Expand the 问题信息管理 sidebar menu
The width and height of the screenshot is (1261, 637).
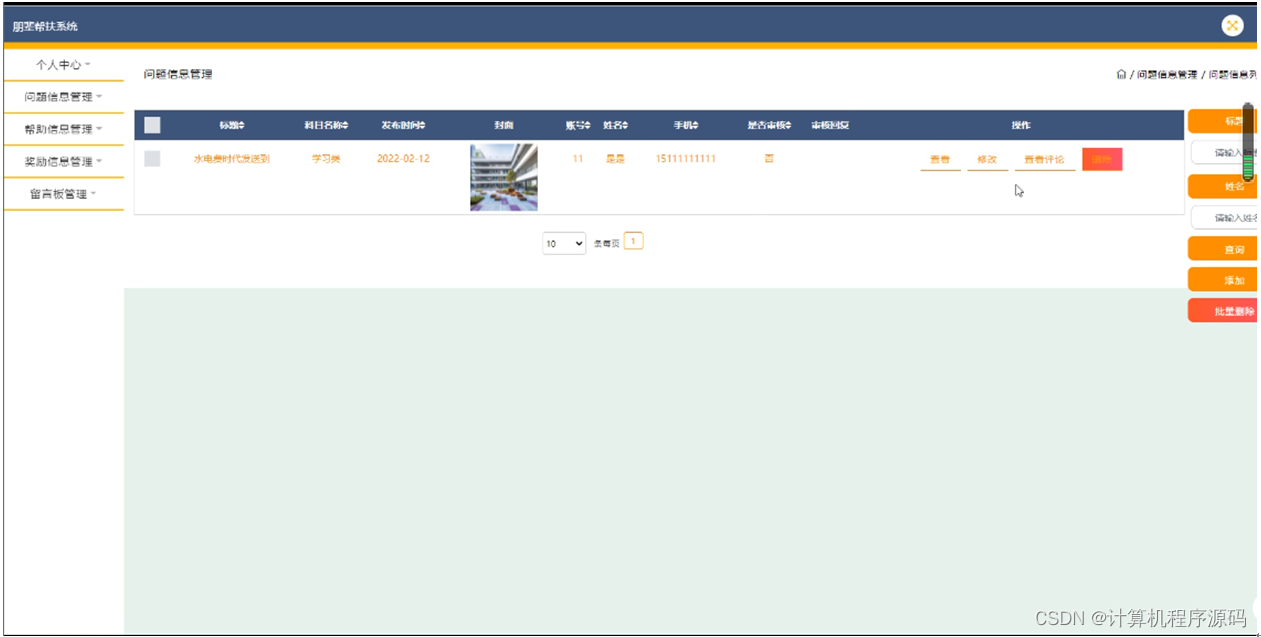[x=63, y=97]
